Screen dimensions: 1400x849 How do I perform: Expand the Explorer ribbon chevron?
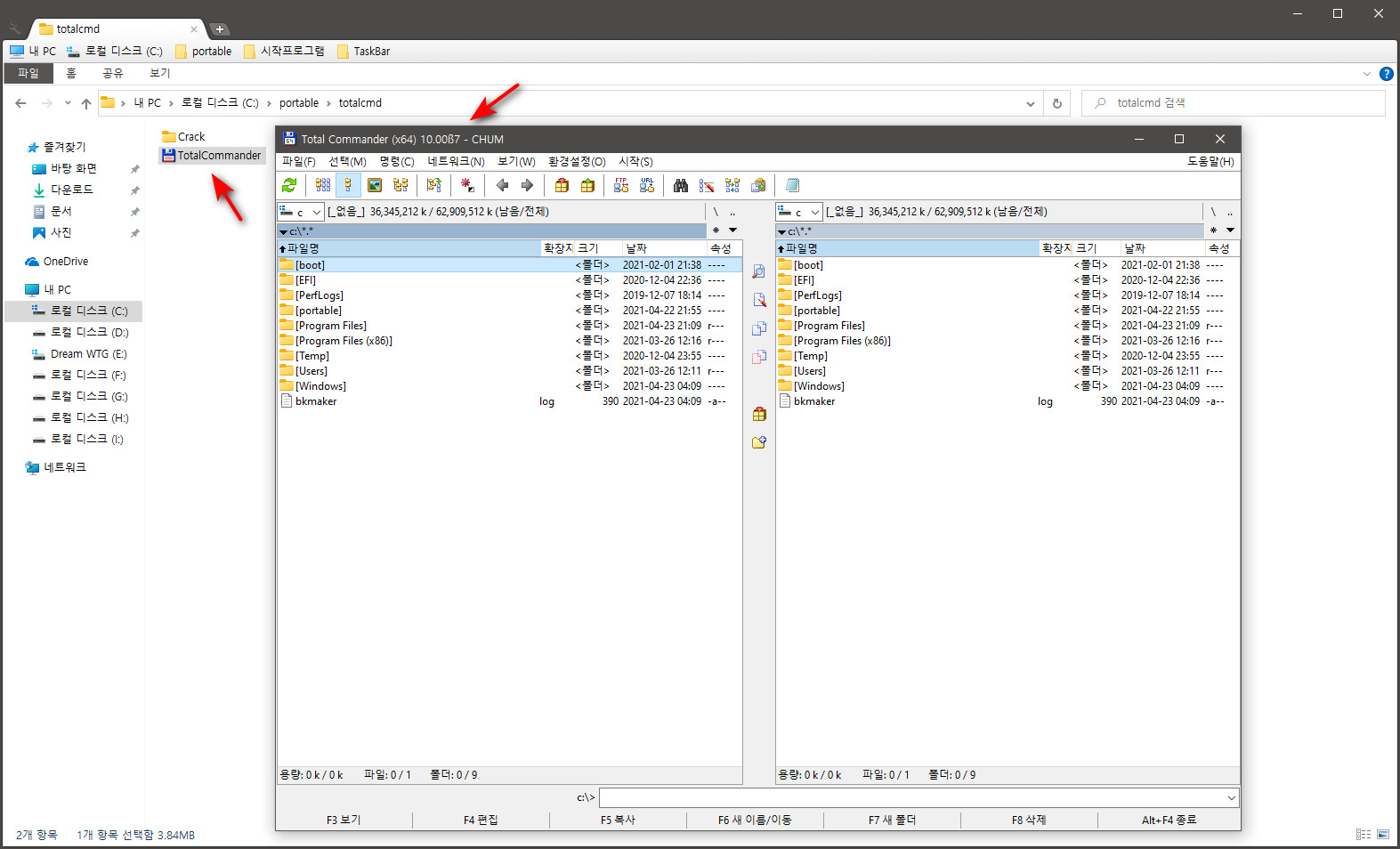pyautogui.click(x=1367, y=74)
